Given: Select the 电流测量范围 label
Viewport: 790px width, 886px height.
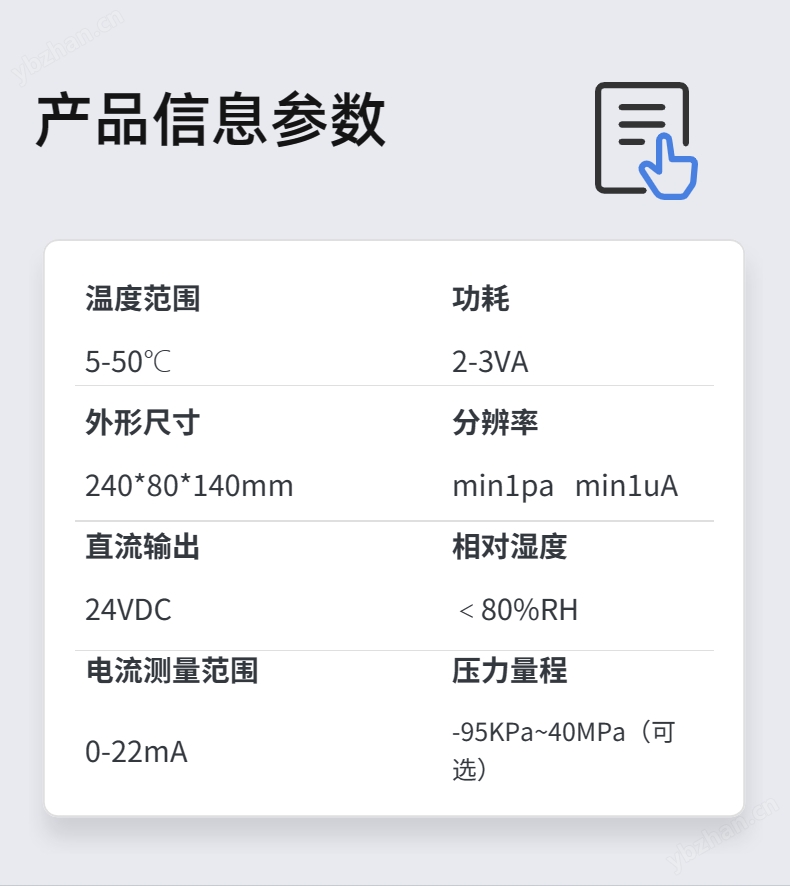Looking at the screenshot, I should pos(172,670).
